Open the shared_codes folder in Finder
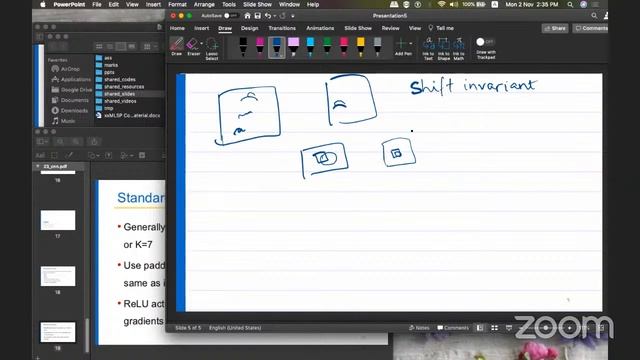Image resolution: width=640 pixels, height=360 pixels. pyautogui.click(x=120, y=80)
